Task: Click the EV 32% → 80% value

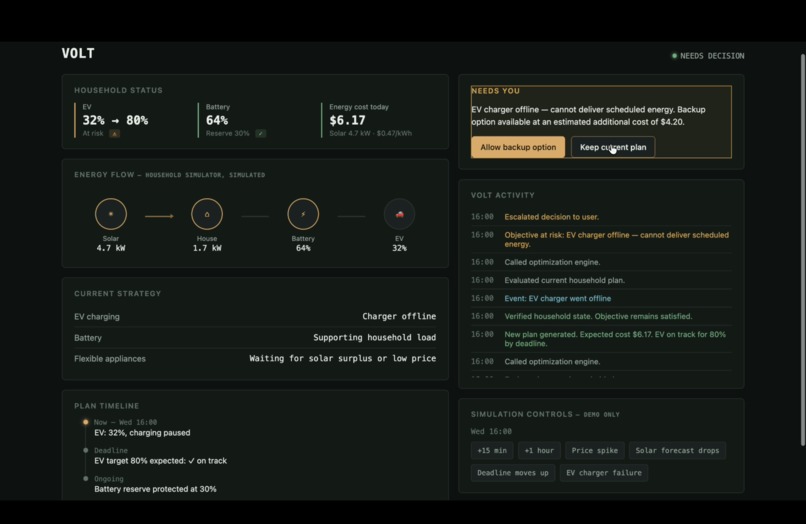Action: pos(115,120)
